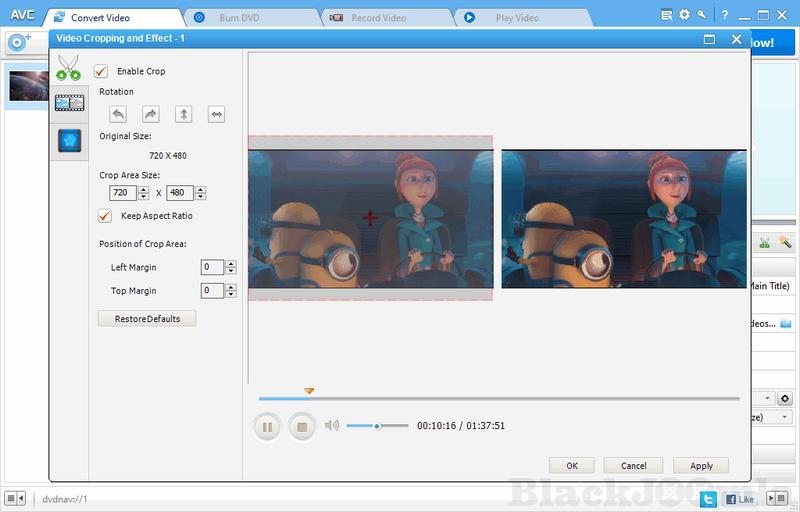Open the Record Video tab
The height and width of the screenshot is (512, 800).
378,17
